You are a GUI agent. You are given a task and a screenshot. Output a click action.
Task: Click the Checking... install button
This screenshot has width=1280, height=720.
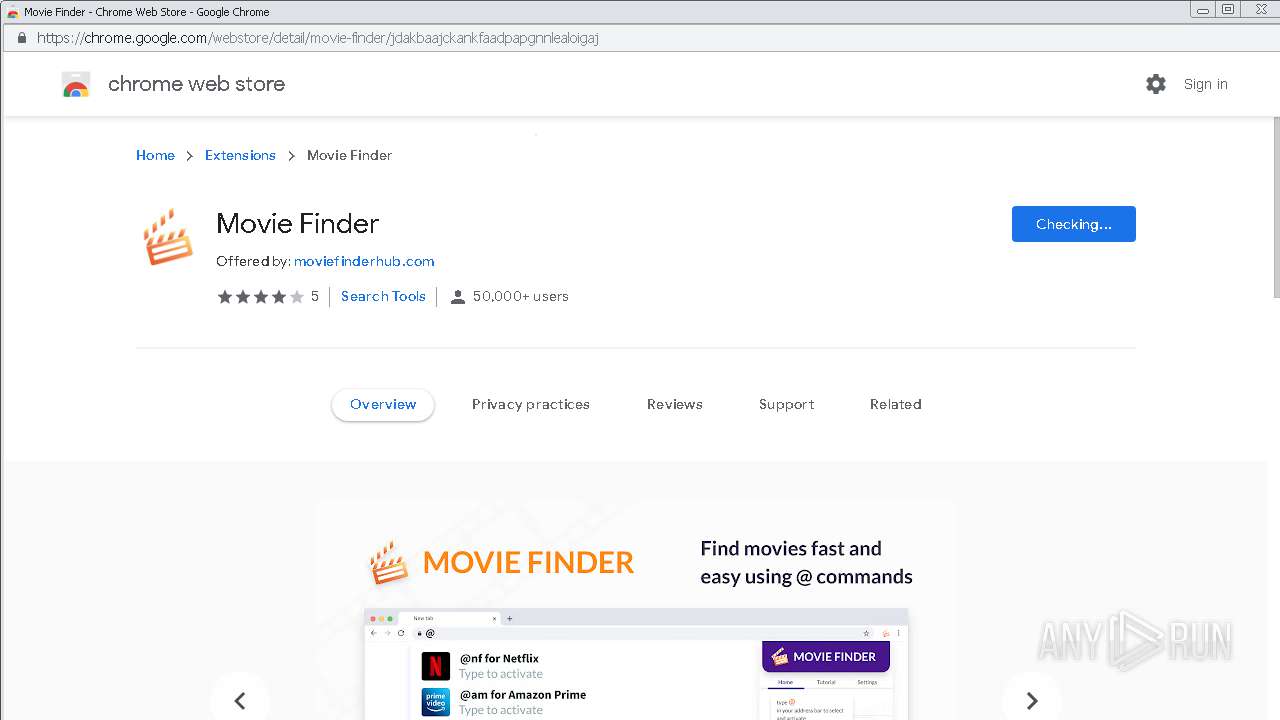tap(1074, 224)
